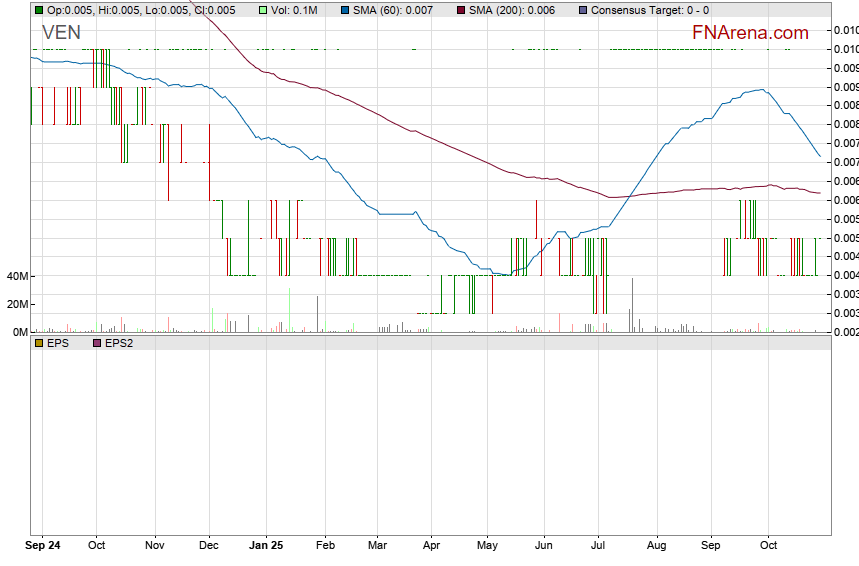
Task: Click the 'Jan 25' date axis label
Action: click(266, 546)
